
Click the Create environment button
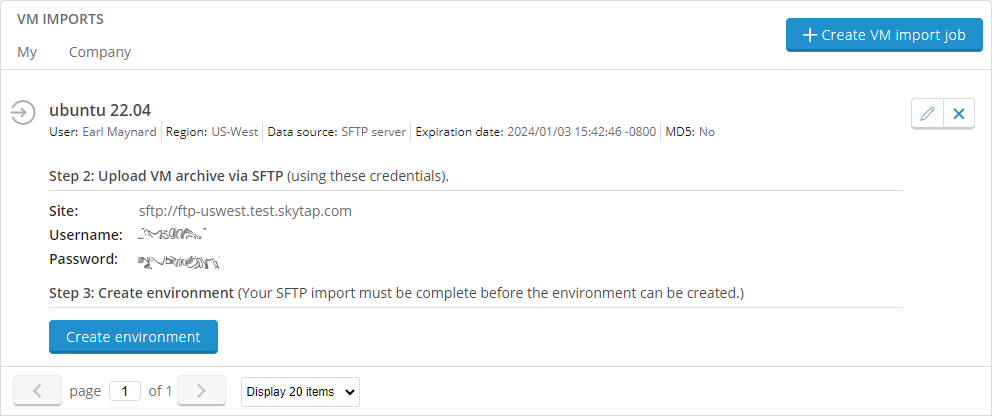click(133, 337)
